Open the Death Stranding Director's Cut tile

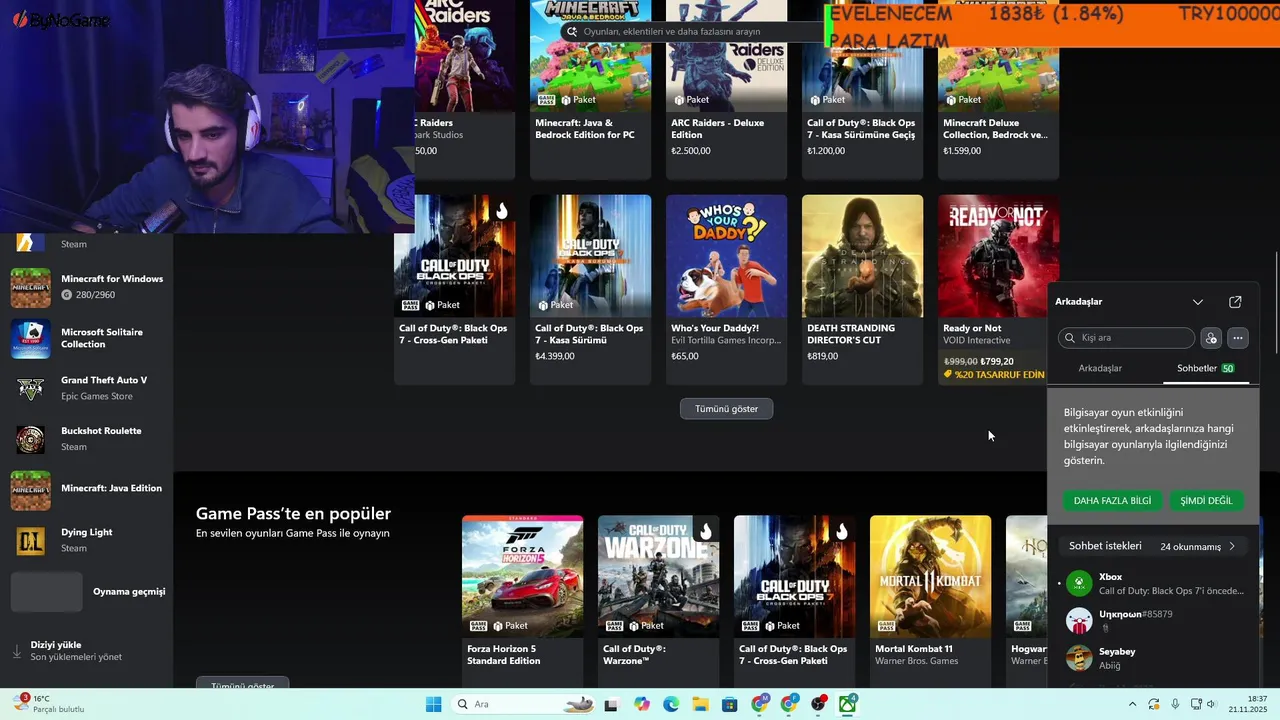coord(862,290)
